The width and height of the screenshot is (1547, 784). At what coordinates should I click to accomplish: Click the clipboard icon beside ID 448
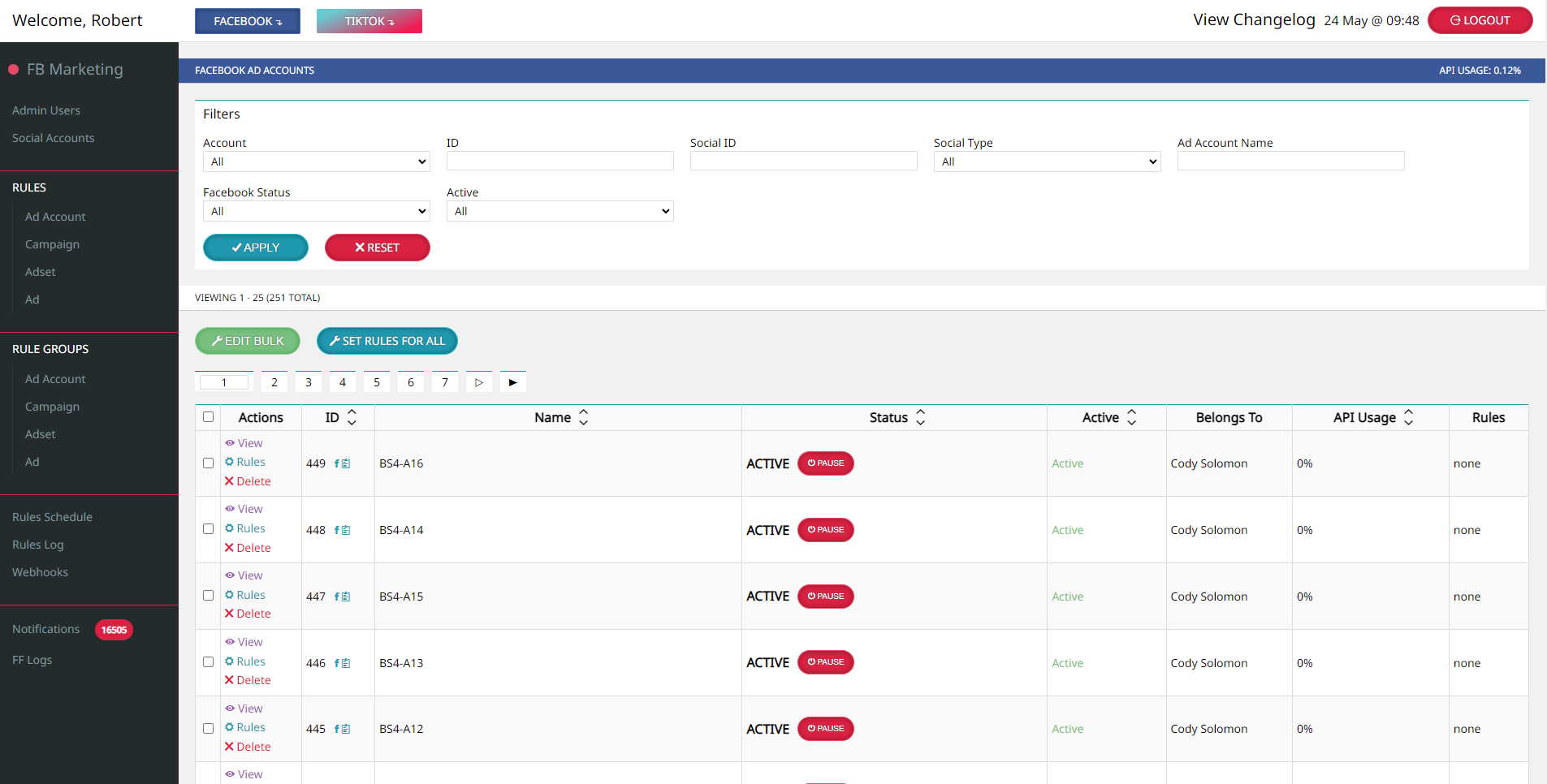(346, 530)
